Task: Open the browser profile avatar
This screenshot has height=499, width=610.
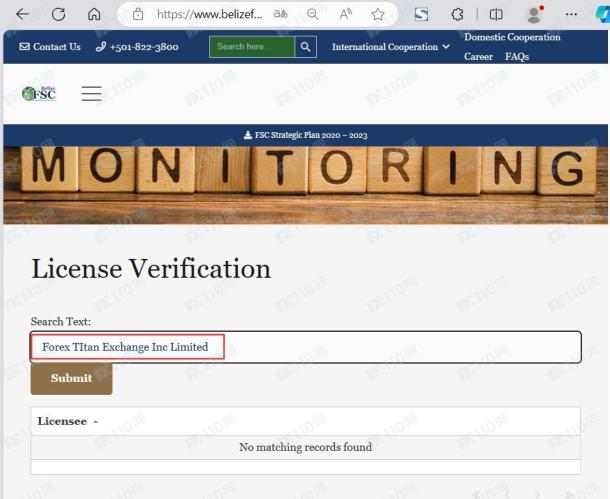Action: [534, 14]
